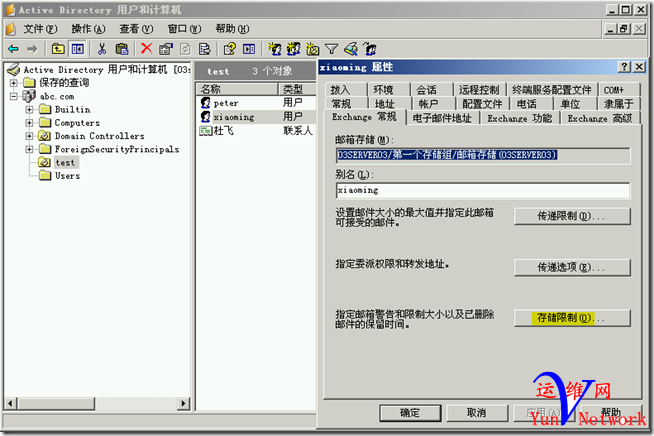
Task: Switch to the 终端服务配置文件 tab
Action: click(551, 90)
